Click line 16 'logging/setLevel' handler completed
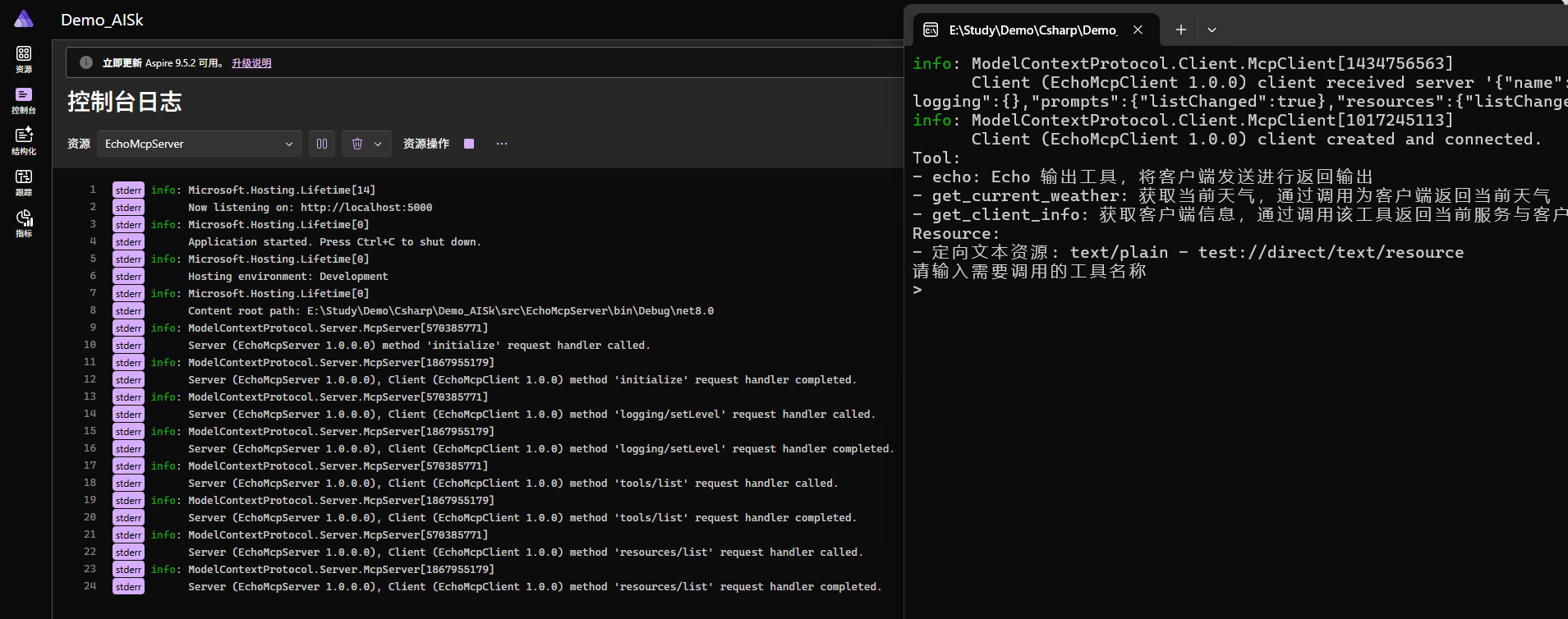Screen dimensions: 1568x619 point(541,449)
